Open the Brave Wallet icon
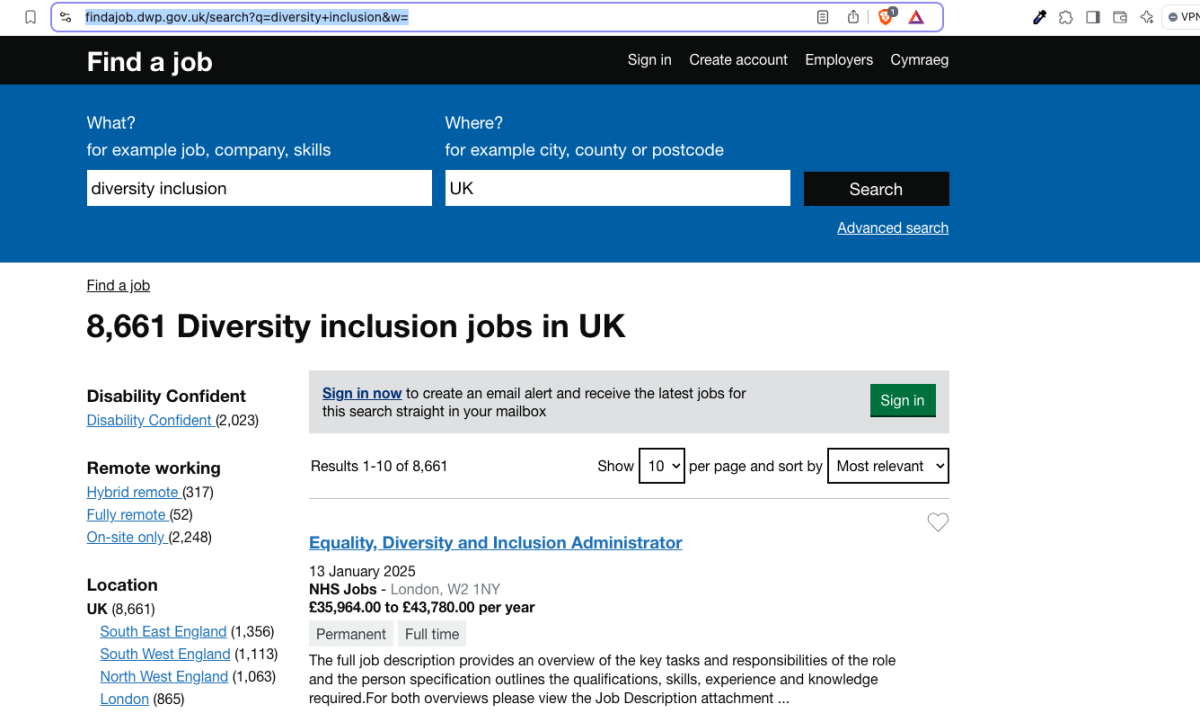 1120,17
